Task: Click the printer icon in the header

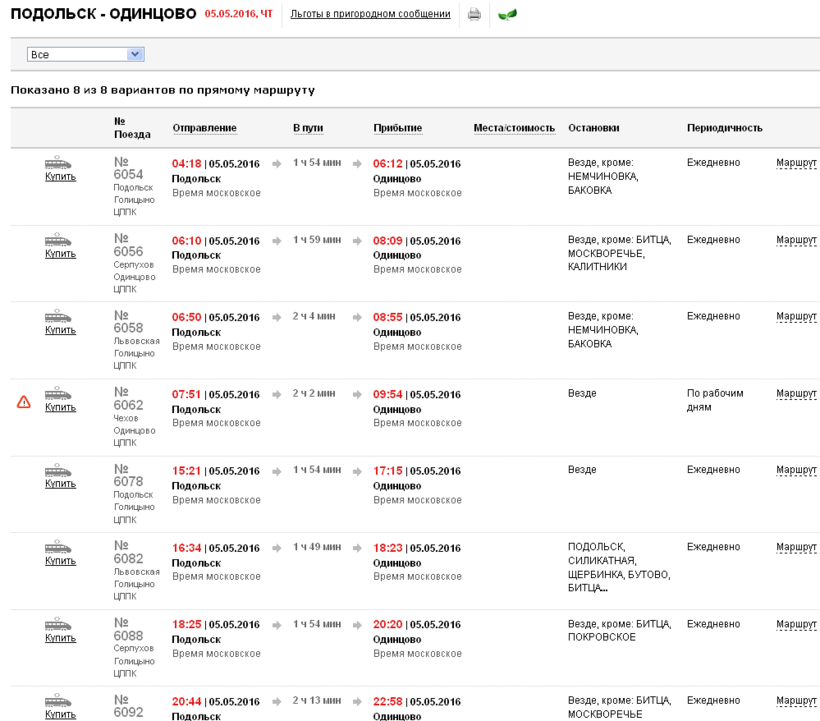Action: [474, 14]
